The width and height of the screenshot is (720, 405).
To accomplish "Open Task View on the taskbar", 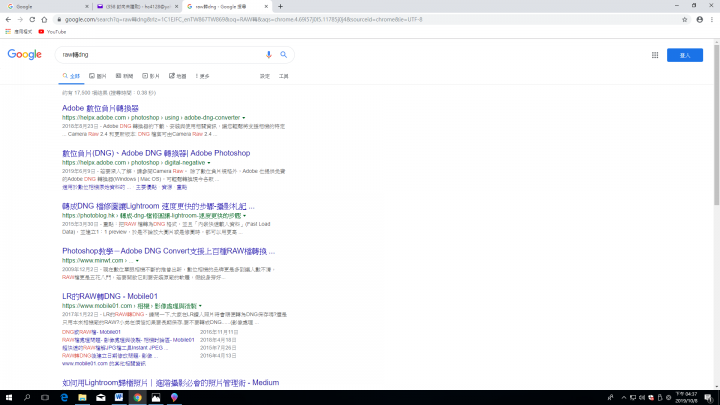I will tap(45, 398).
